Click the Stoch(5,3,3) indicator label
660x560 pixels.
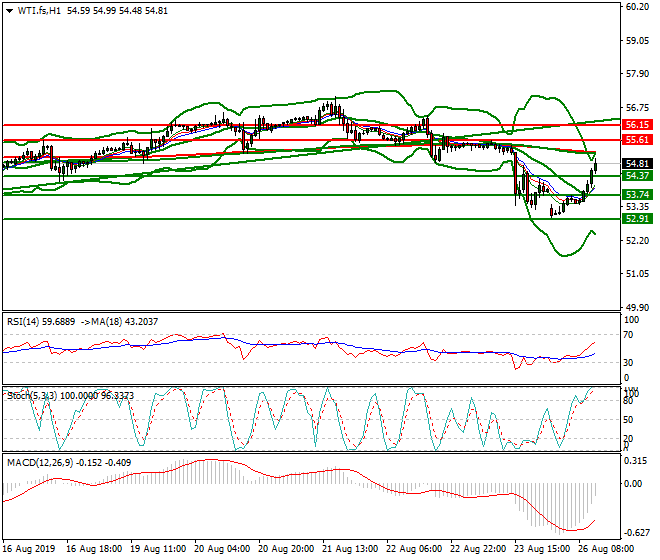(x=33, y=396)
